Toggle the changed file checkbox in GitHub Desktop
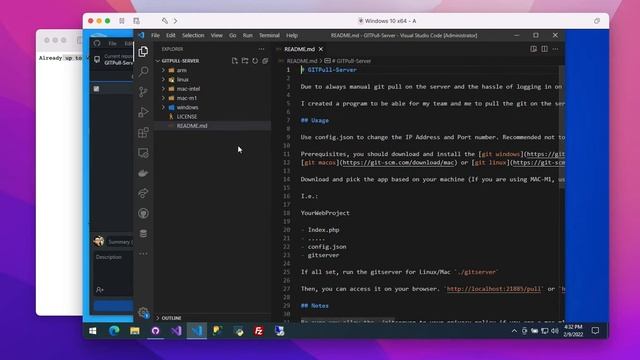The height and width of the screenshot is (360, 640). pyautogui.click(x=96, y=89)
